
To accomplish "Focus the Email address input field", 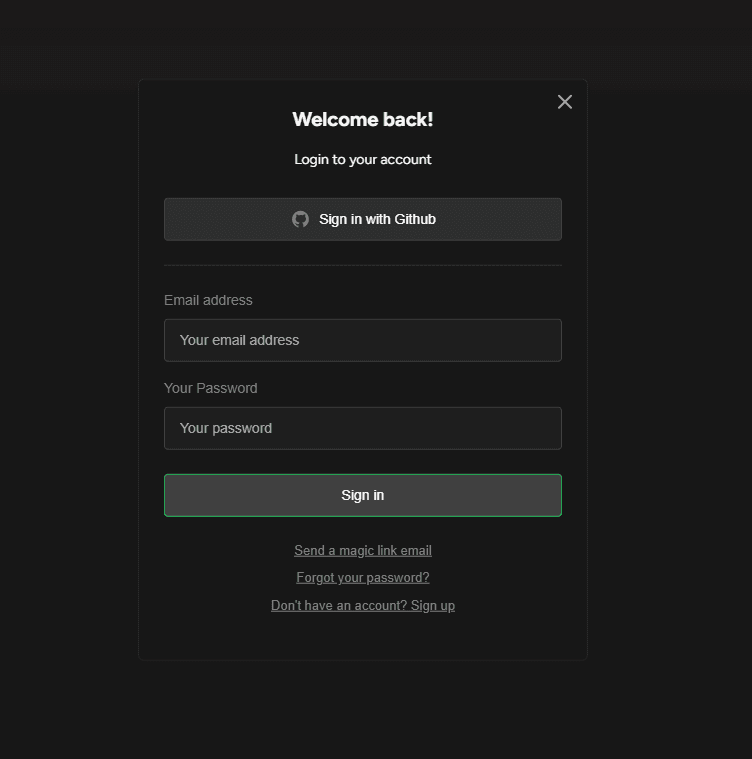I will tap(363, 340).
